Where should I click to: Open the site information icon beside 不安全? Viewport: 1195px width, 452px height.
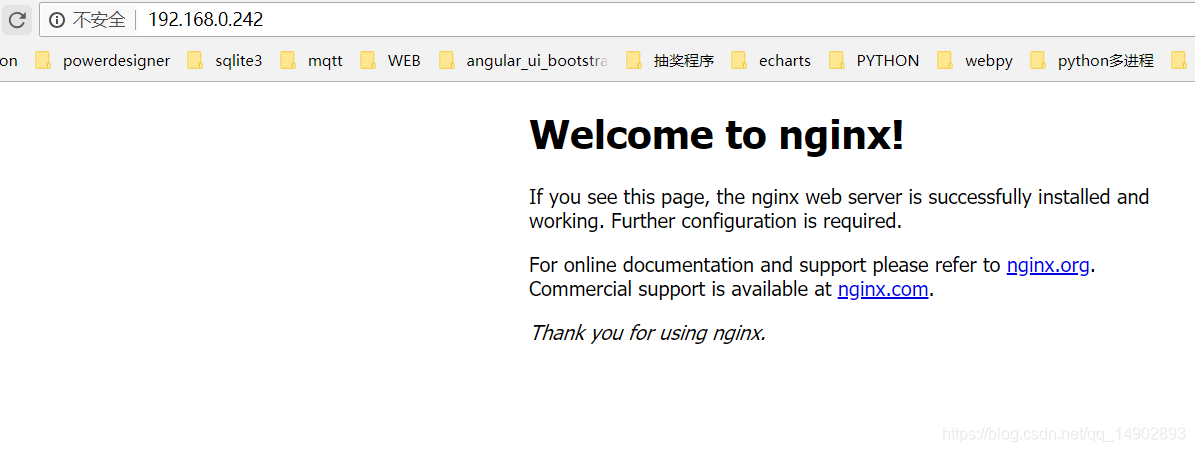click(x=56, y=20)
